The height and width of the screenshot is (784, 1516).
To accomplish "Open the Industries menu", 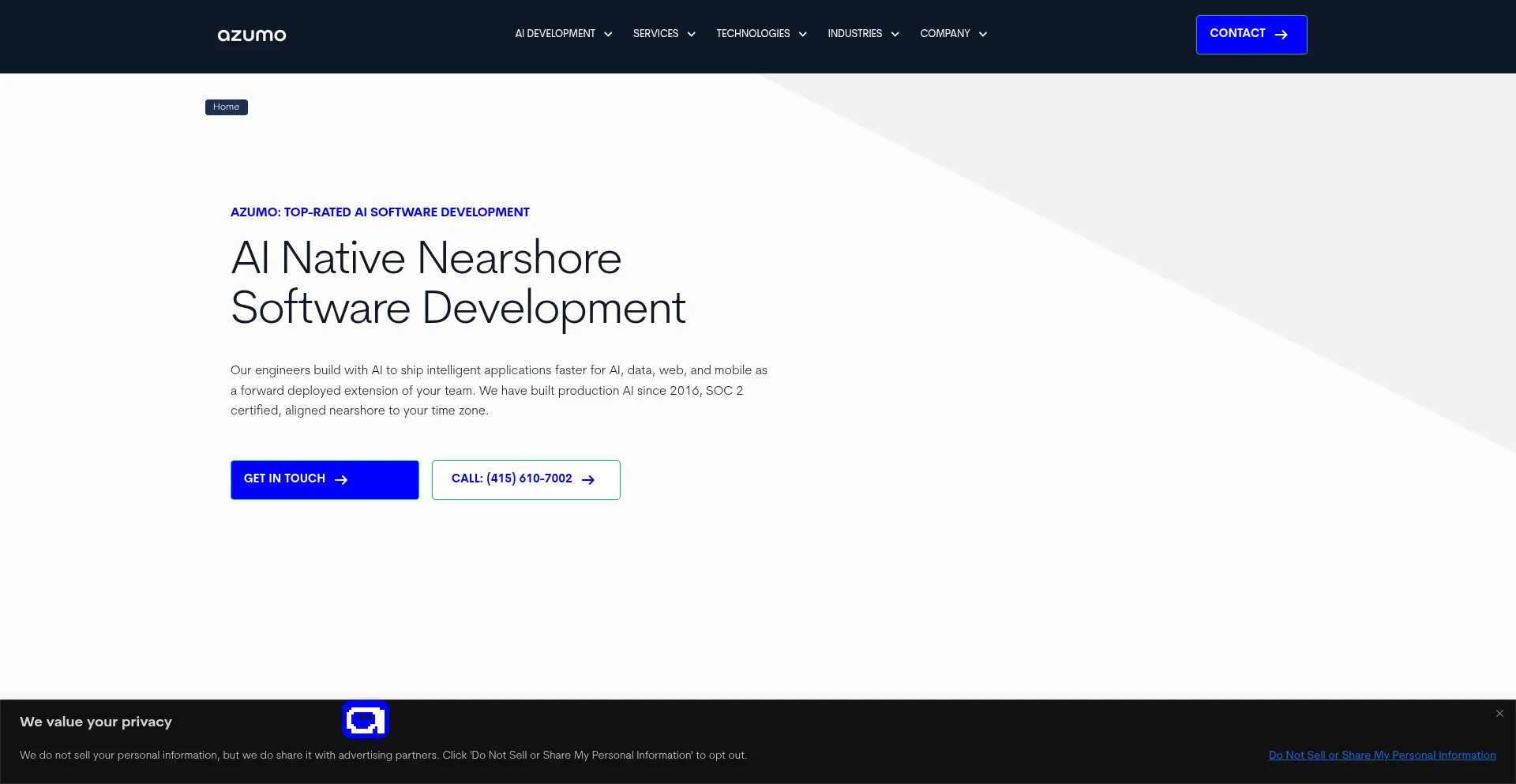I will tap(855, 34).
